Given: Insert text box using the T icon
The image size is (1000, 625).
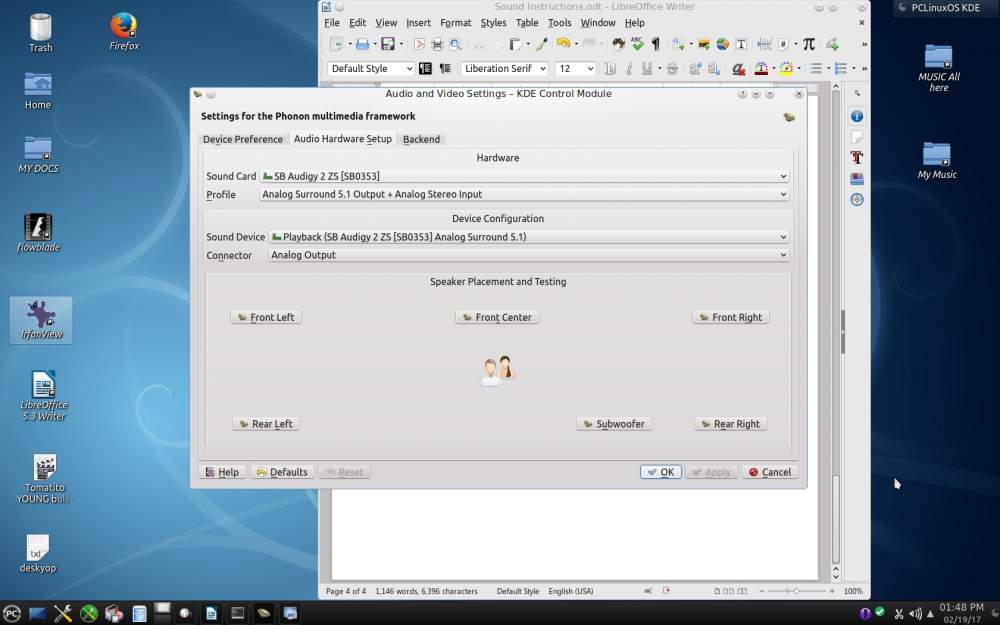Looking at the screenshot, I should point(741,44).
